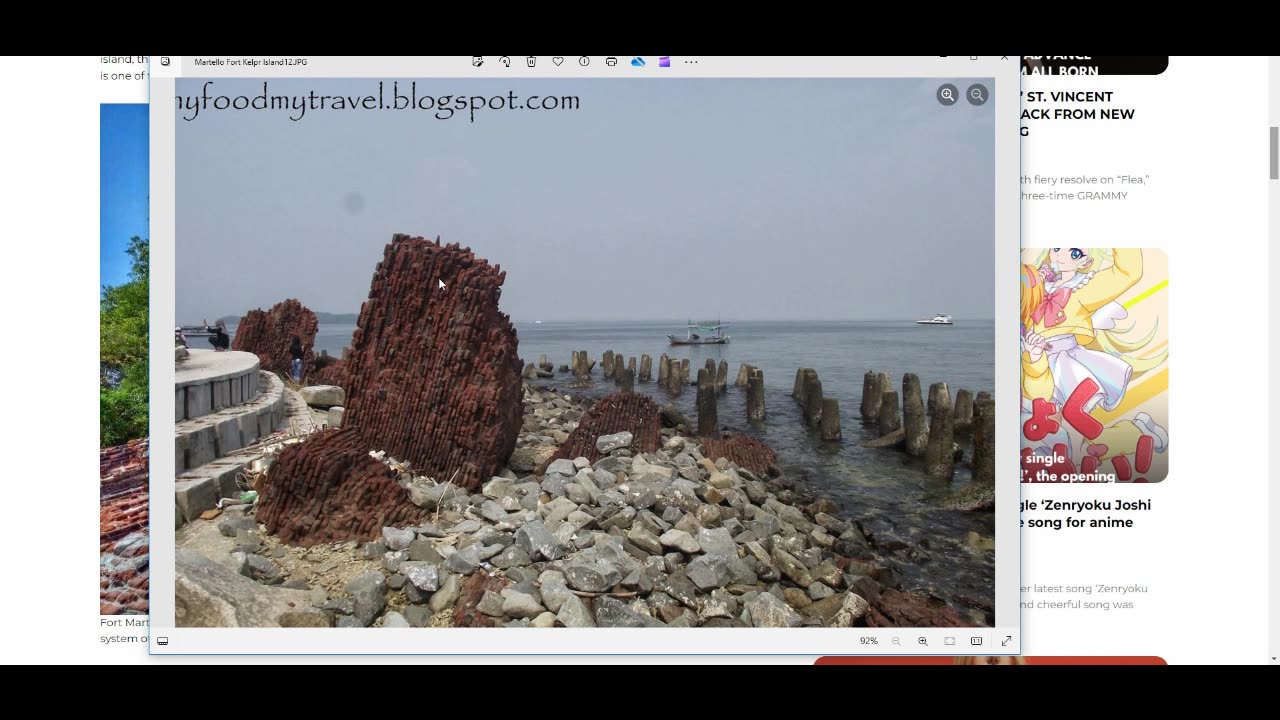The width and height of the screenshot is (1280, 720).
Task: Rotate the photo with the rotate icon
Action: [505, 62]
